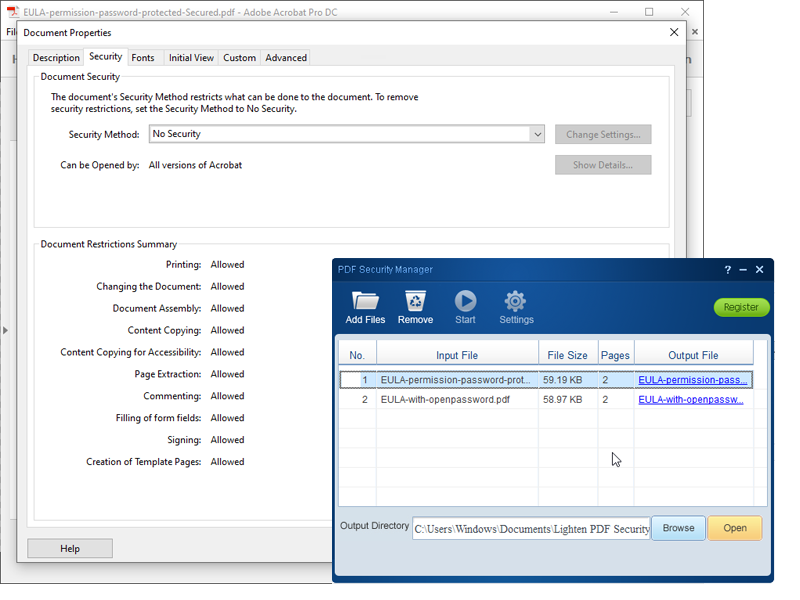Go to the Advanced tab
Screen dimensions: 800x600
286,58
